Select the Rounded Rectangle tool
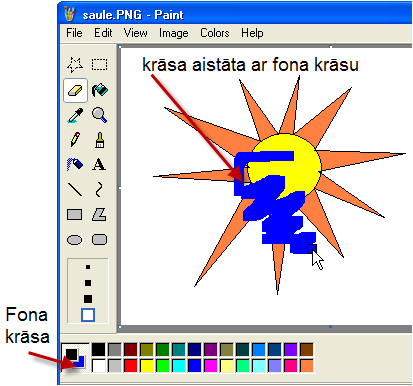The width and height of the screenshot is (413, 386). pos(99,239)
